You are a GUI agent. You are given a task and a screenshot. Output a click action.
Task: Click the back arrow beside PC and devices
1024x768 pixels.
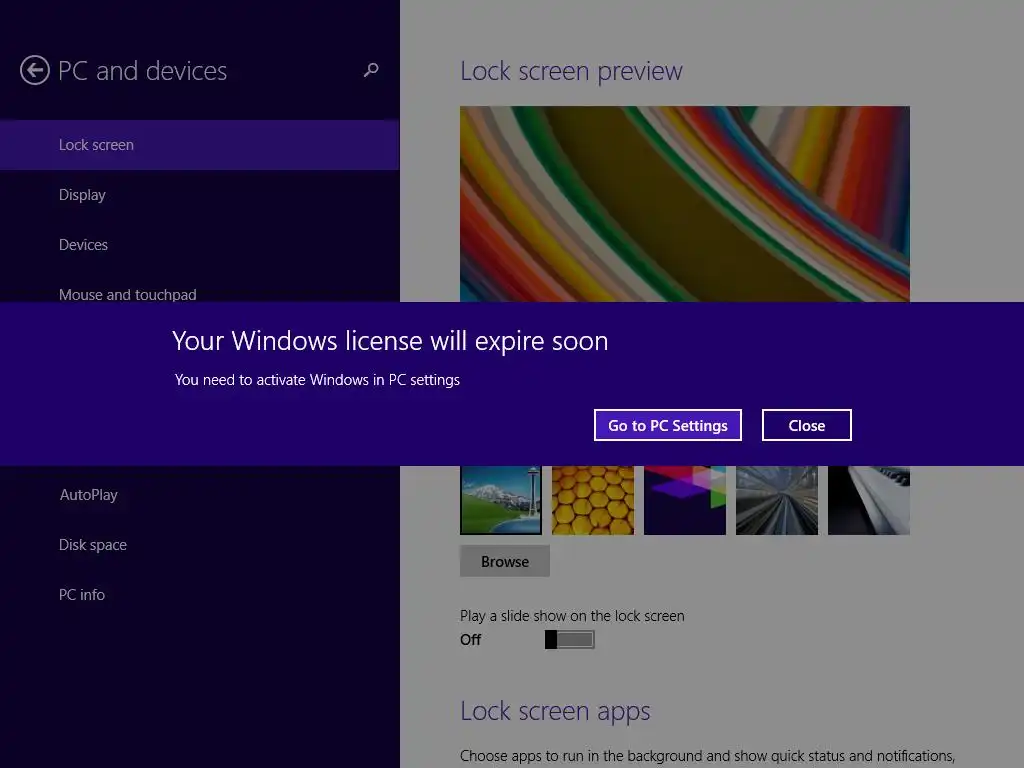tap(35, 71)
